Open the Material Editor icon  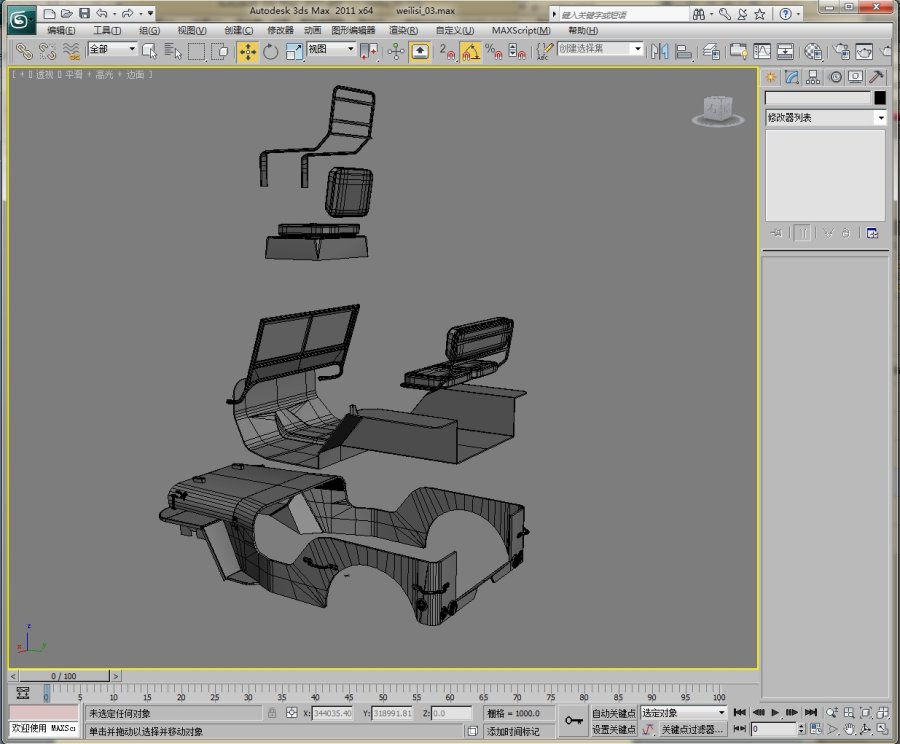pos(813,52)
